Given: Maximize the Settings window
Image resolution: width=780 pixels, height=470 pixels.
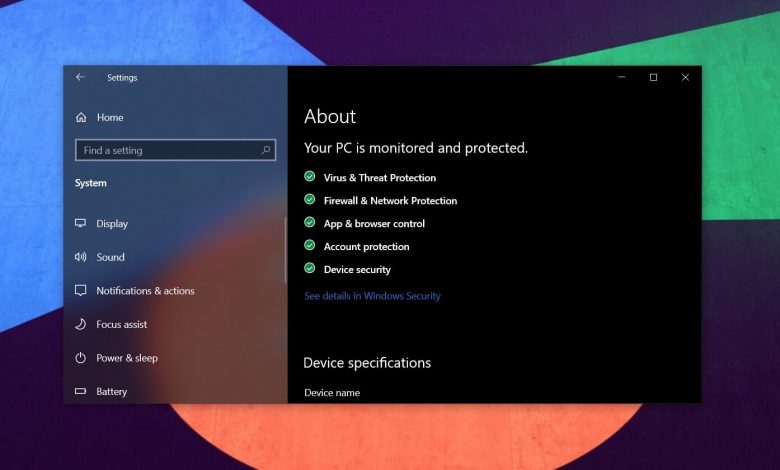Looking at the screenshot, I should 653,77.
